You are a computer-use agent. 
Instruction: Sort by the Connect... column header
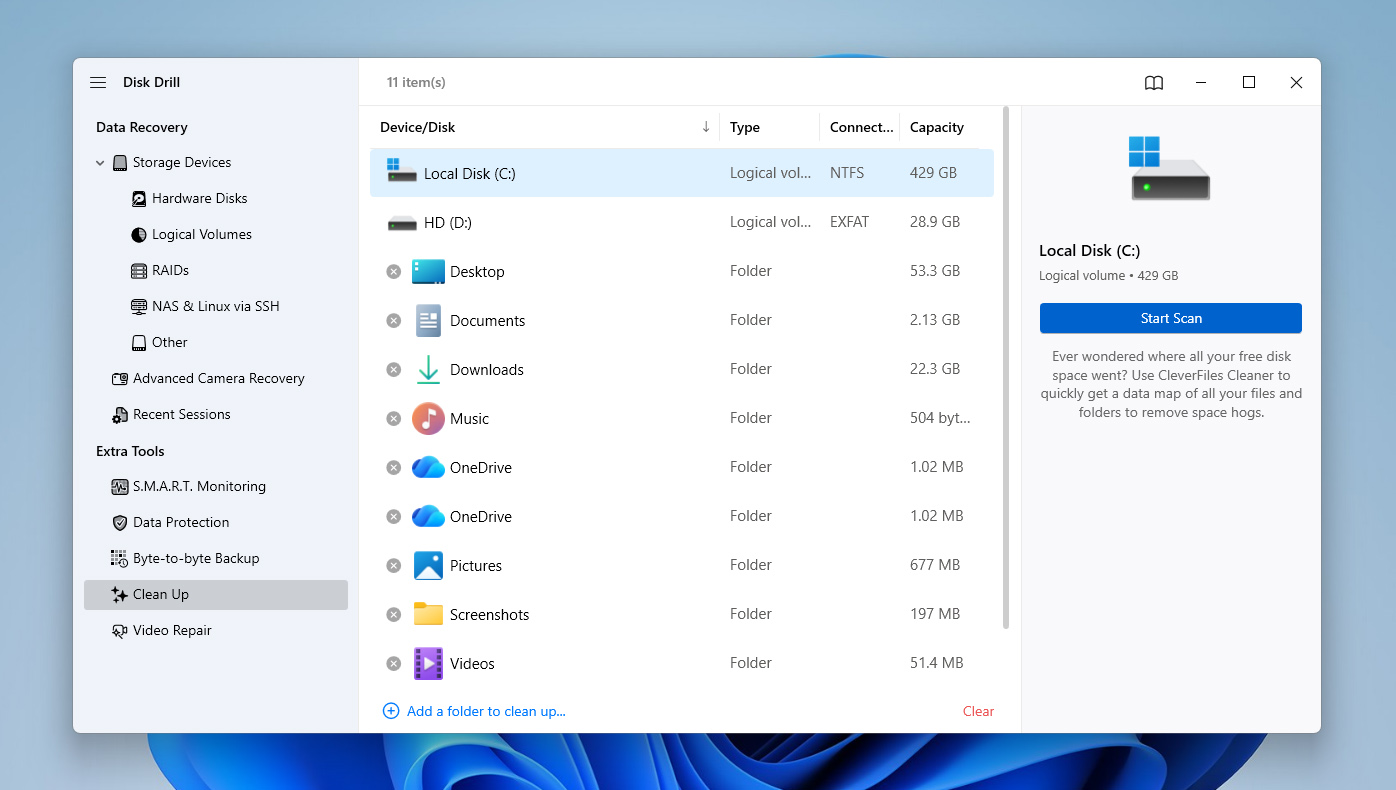click(862, 128)
